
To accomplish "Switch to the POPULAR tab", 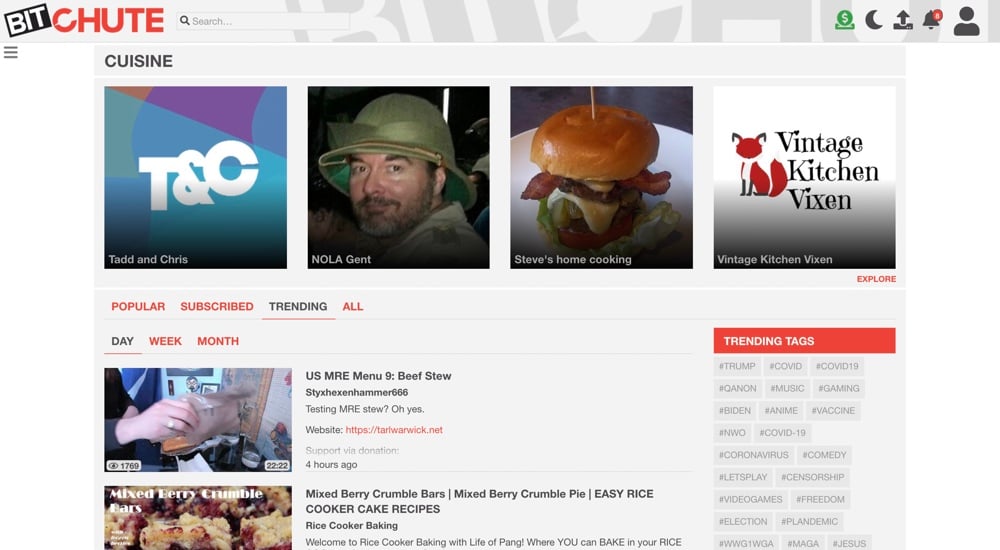I will (138, 306).
